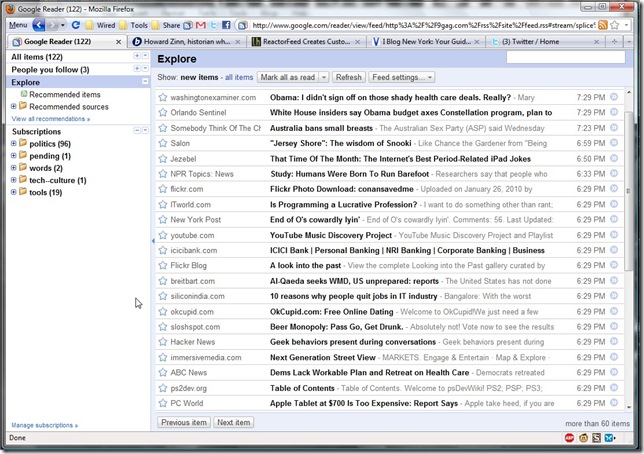The image size is (644, 454).
Task: Show all items link
Action: pyautogui.click(x=239, y=77)
